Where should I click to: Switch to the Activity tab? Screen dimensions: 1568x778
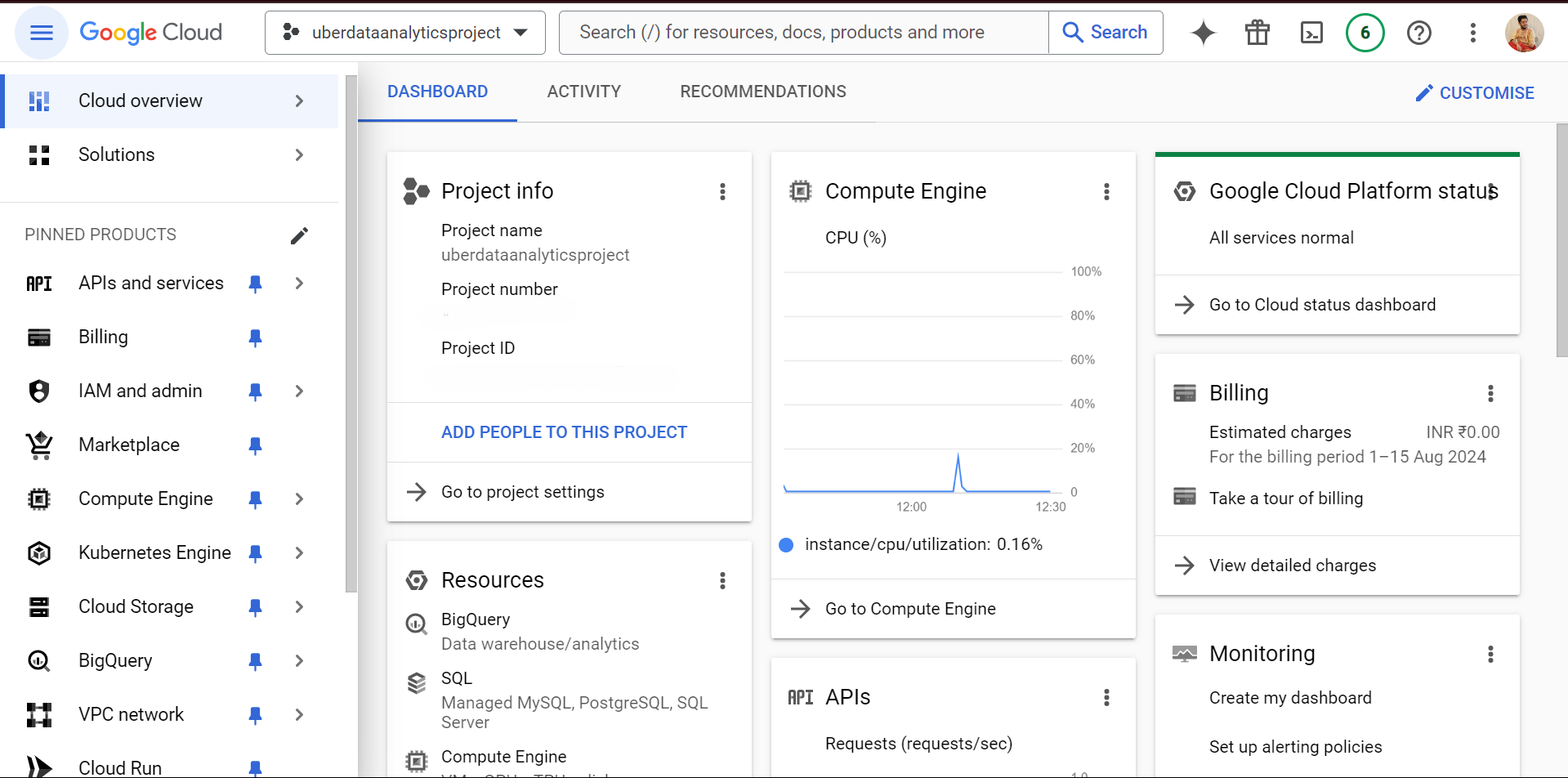[x=583, y=92]
